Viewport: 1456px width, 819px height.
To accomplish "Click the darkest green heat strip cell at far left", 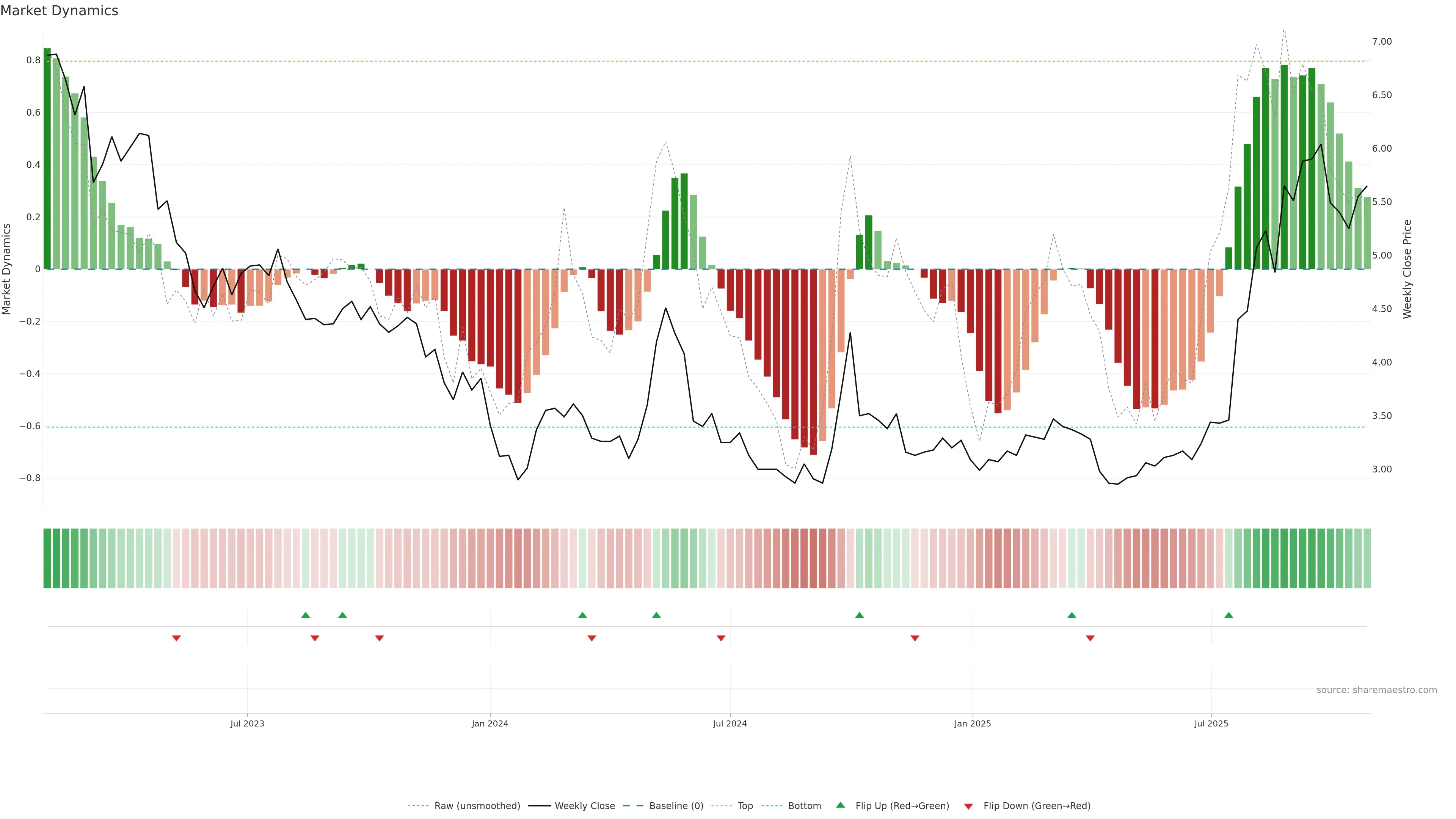I will 47,559.
